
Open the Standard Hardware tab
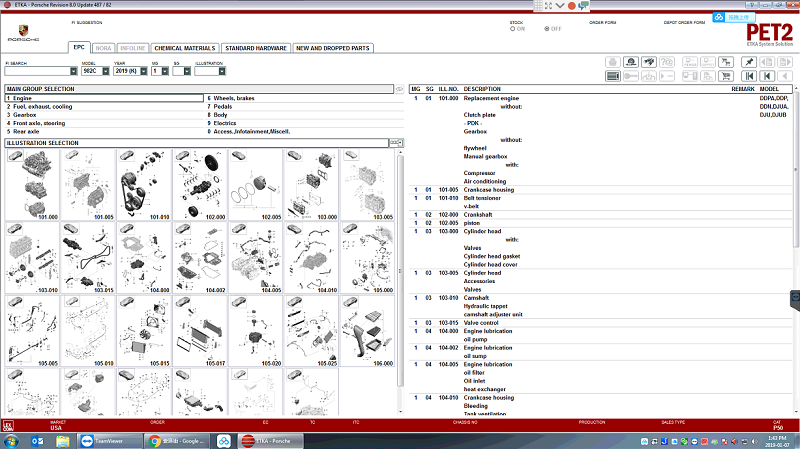click(256, 48)
